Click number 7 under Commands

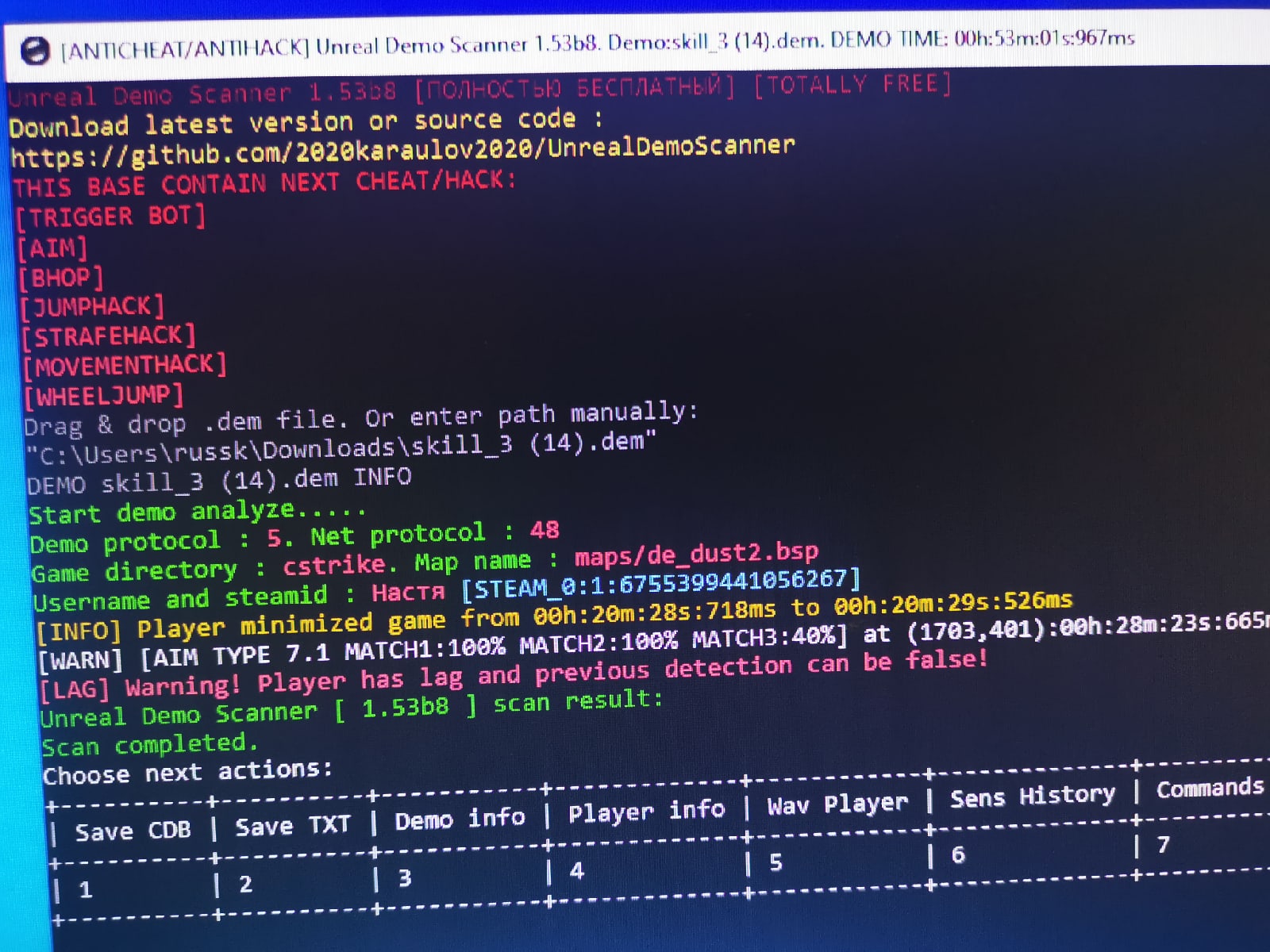pos(1163,845)
